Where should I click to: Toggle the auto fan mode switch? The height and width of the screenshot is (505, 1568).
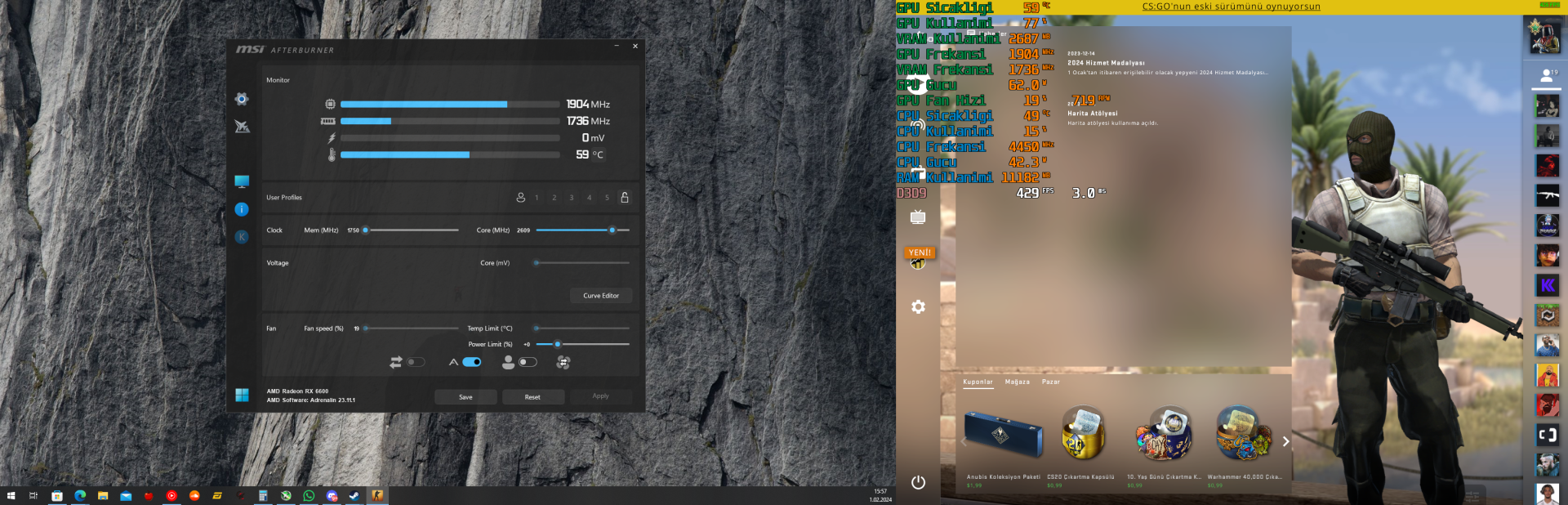[471, 362]
